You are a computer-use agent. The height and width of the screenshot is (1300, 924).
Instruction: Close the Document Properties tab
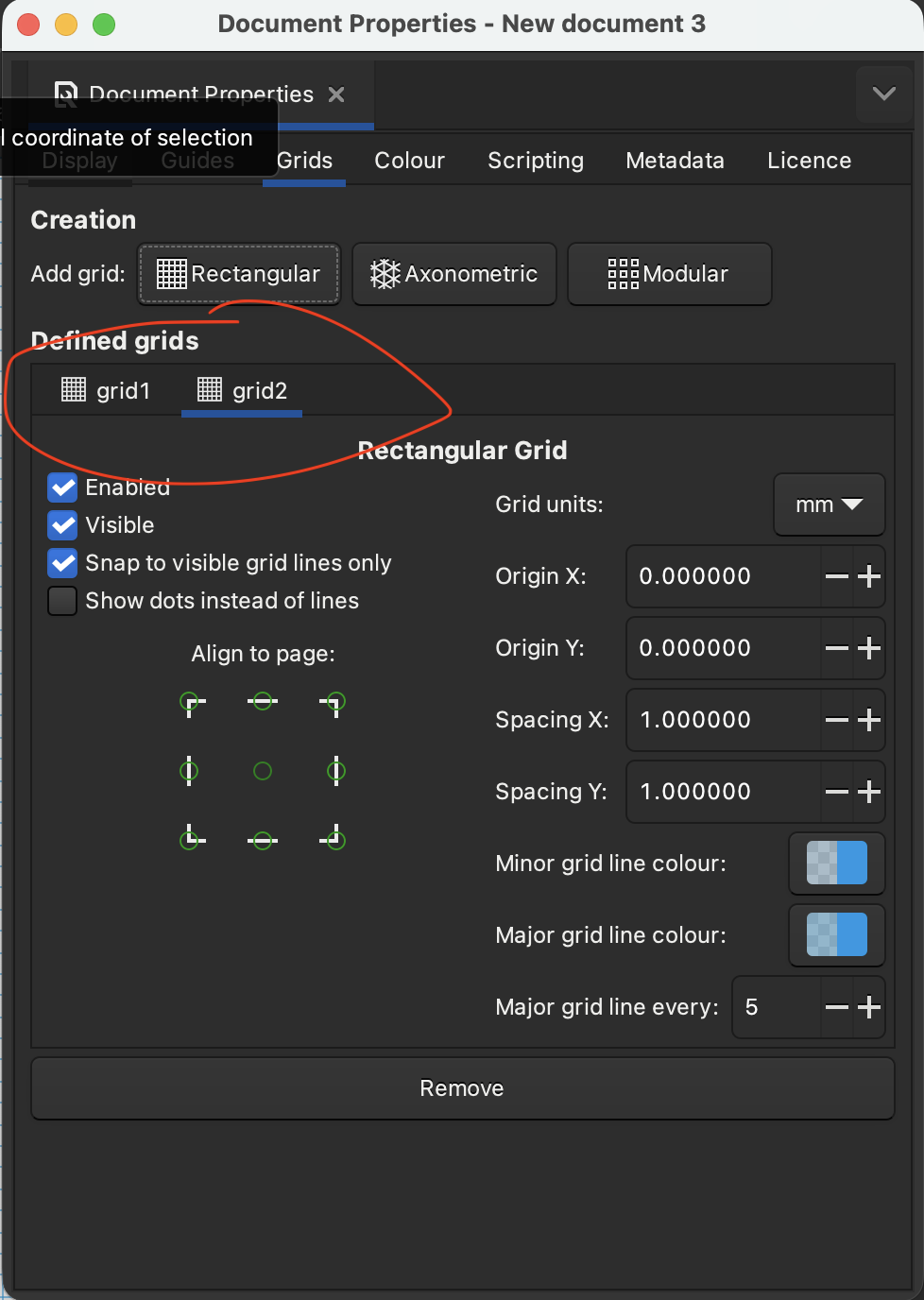coord(336,94)
